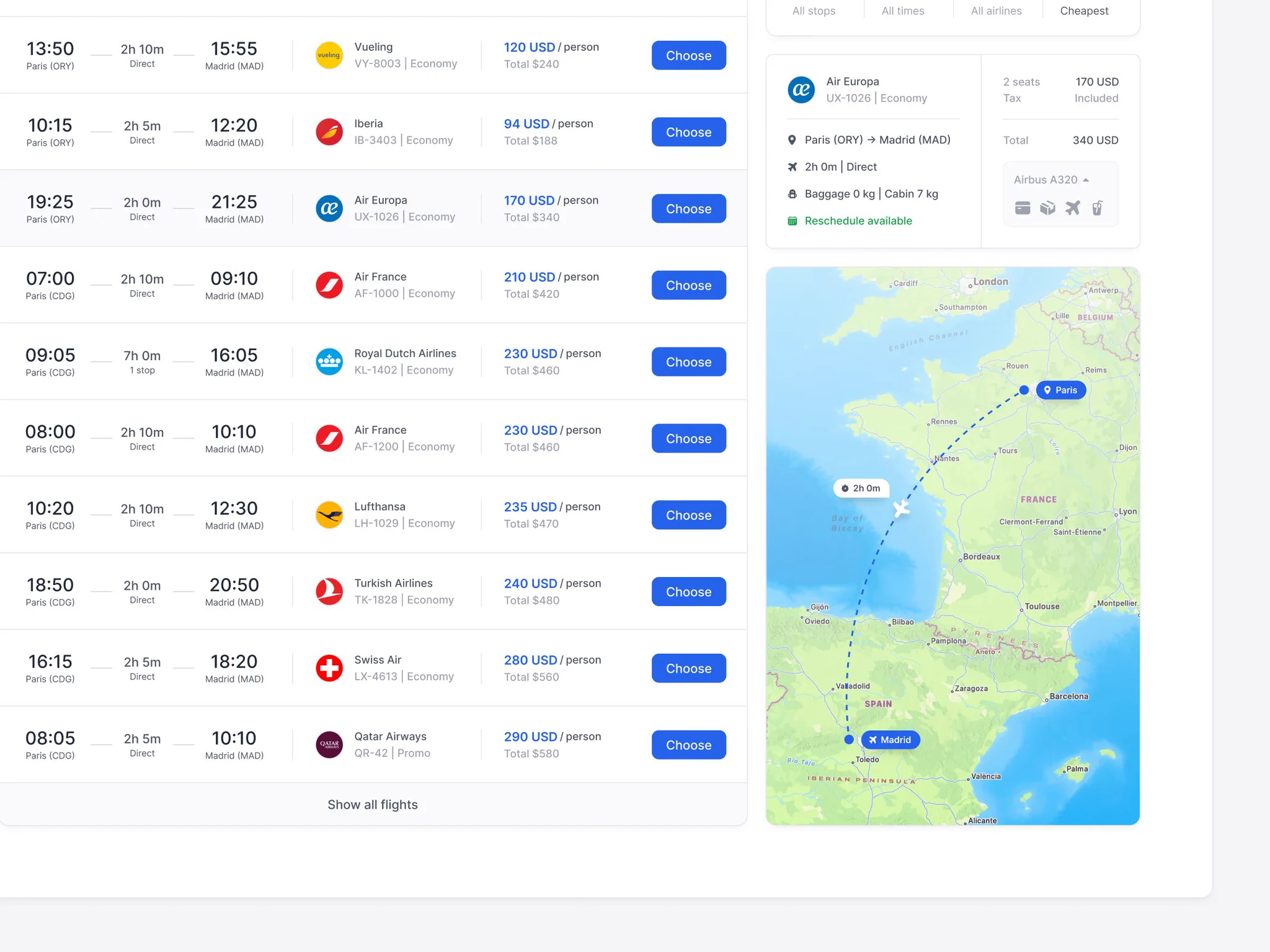Click the Vueling airline logo

coord(329,55)
